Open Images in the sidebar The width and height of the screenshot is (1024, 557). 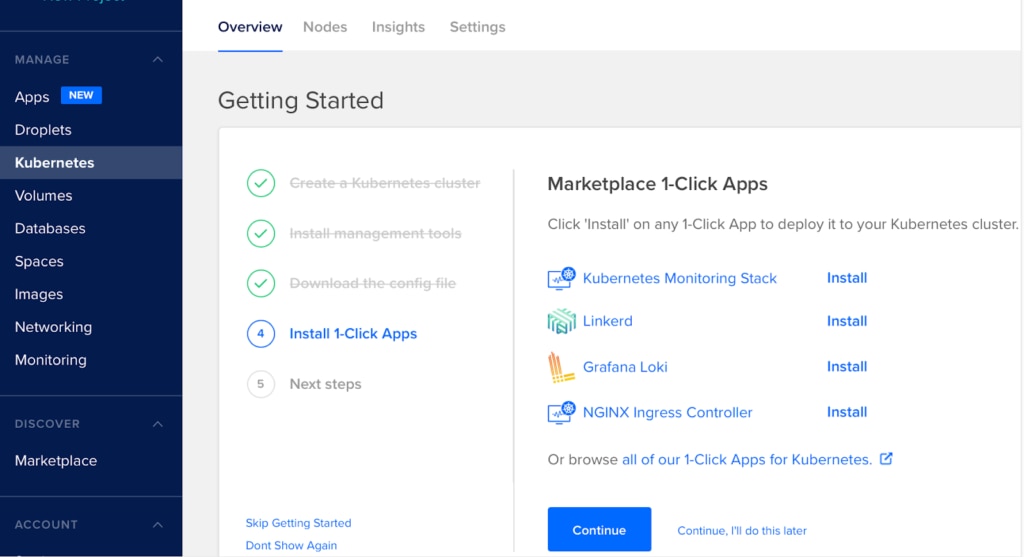[x=39, y=294]
